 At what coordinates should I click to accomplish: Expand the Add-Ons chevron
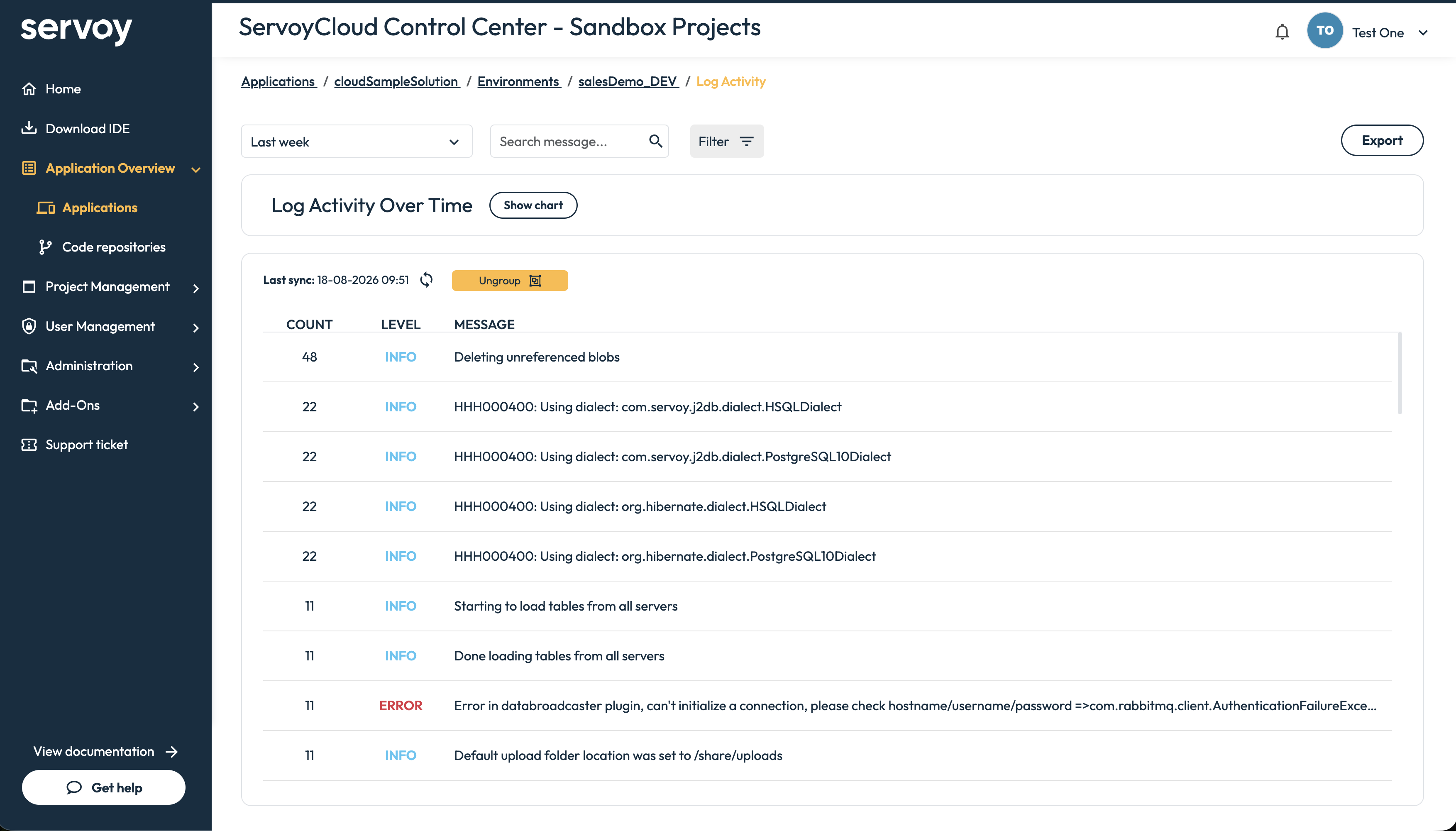(x=195, y=407)
